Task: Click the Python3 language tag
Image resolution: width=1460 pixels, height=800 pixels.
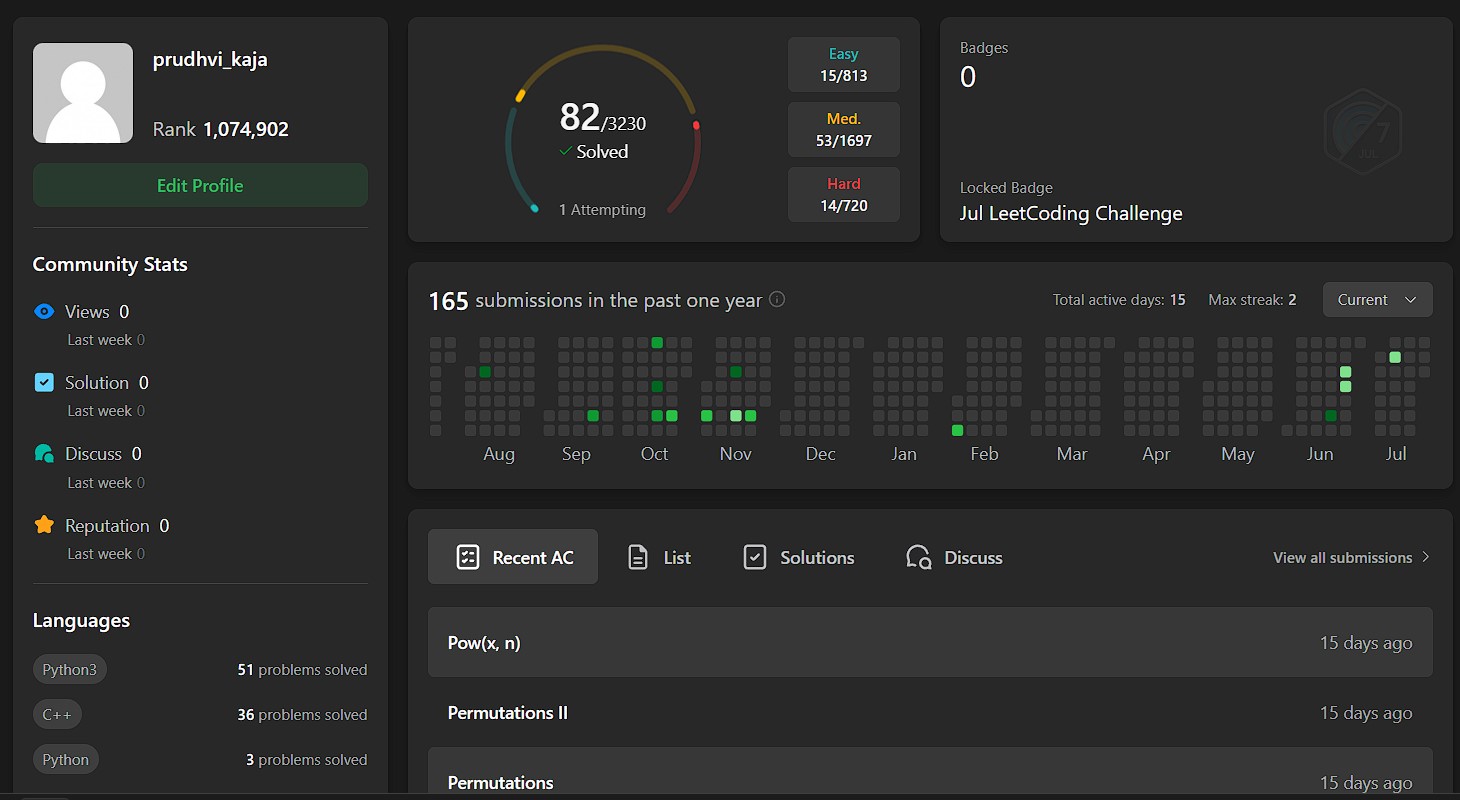Action: coord(69,669)
